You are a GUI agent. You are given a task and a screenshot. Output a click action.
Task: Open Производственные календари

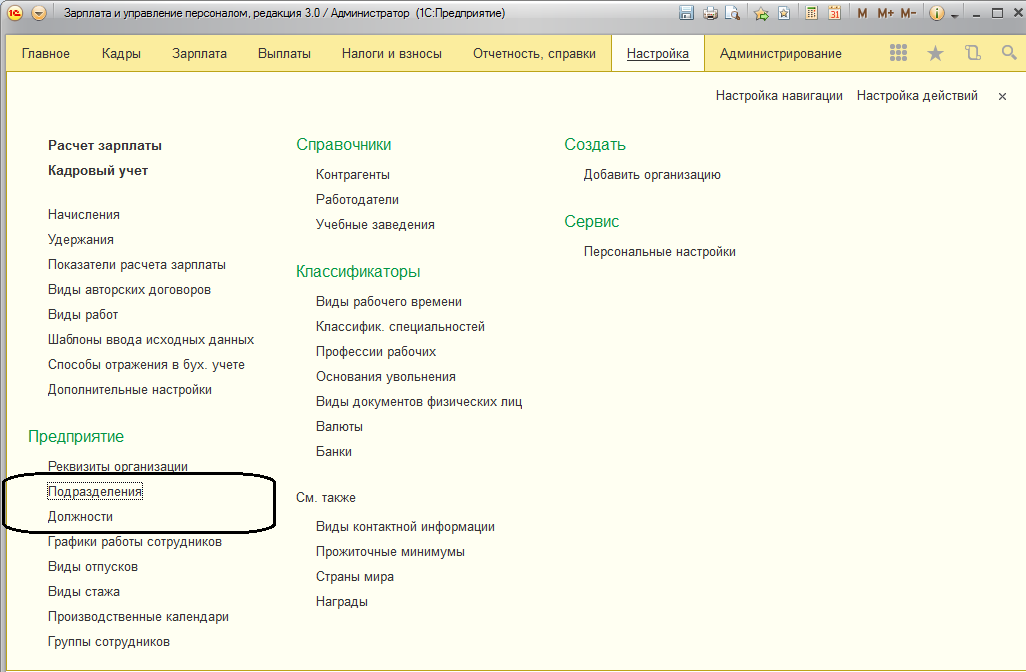click(138, 616)
